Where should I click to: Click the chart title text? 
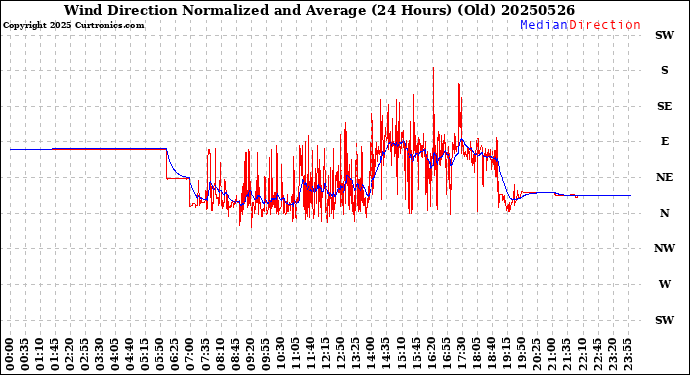click(319, 10)
